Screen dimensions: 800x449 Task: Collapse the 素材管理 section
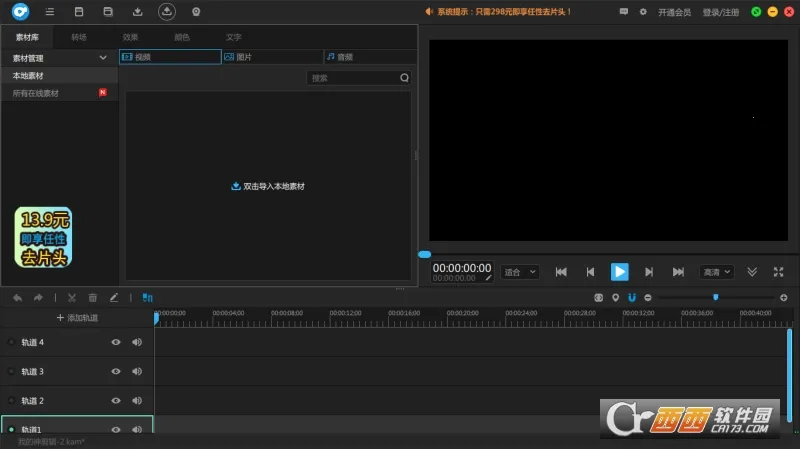tap(103, 58)
